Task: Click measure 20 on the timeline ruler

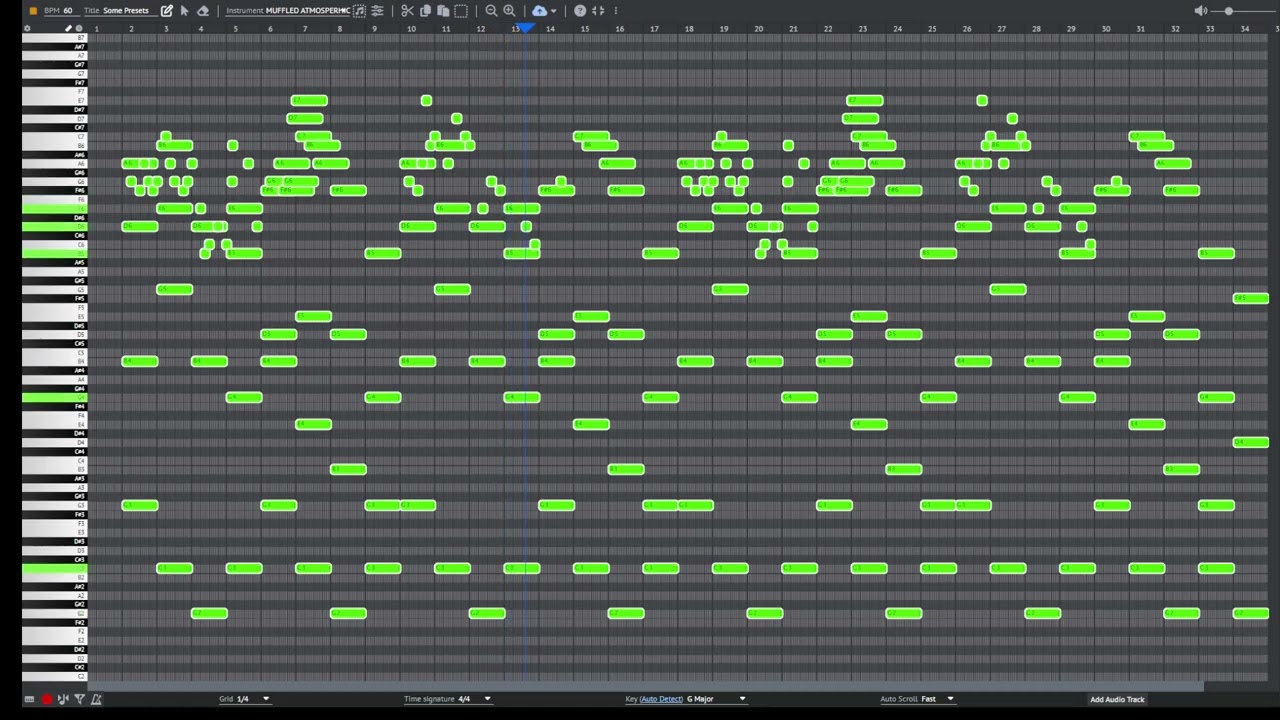Action: point(758,28)
